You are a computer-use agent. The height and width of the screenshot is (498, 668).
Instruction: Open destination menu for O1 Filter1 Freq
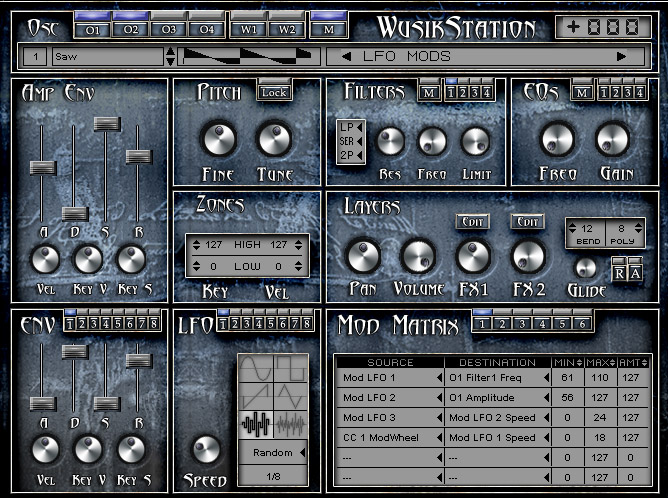coord(498,378)
